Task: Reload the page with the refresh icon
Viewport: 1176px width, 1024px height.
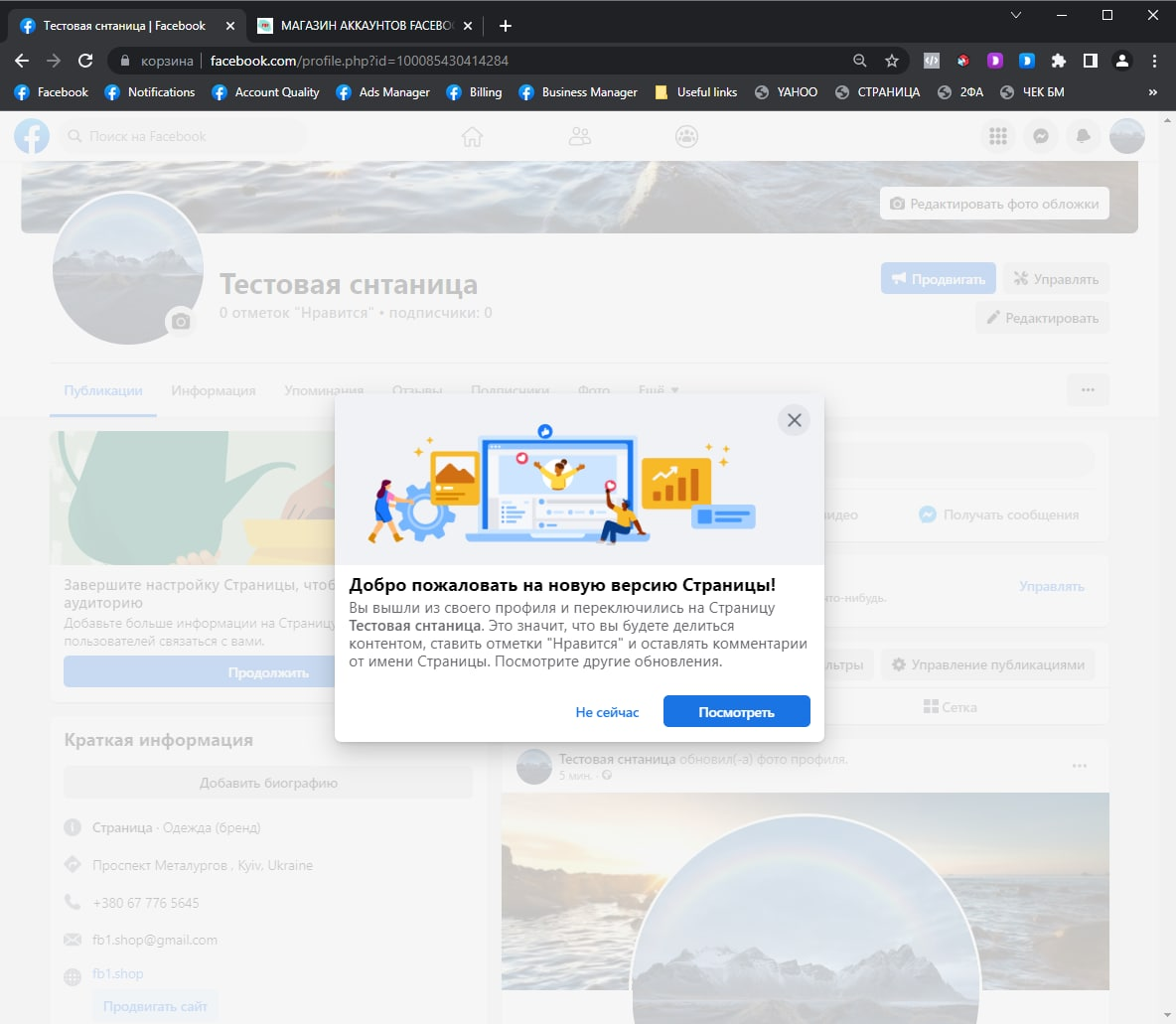Action: click(85, 61)
